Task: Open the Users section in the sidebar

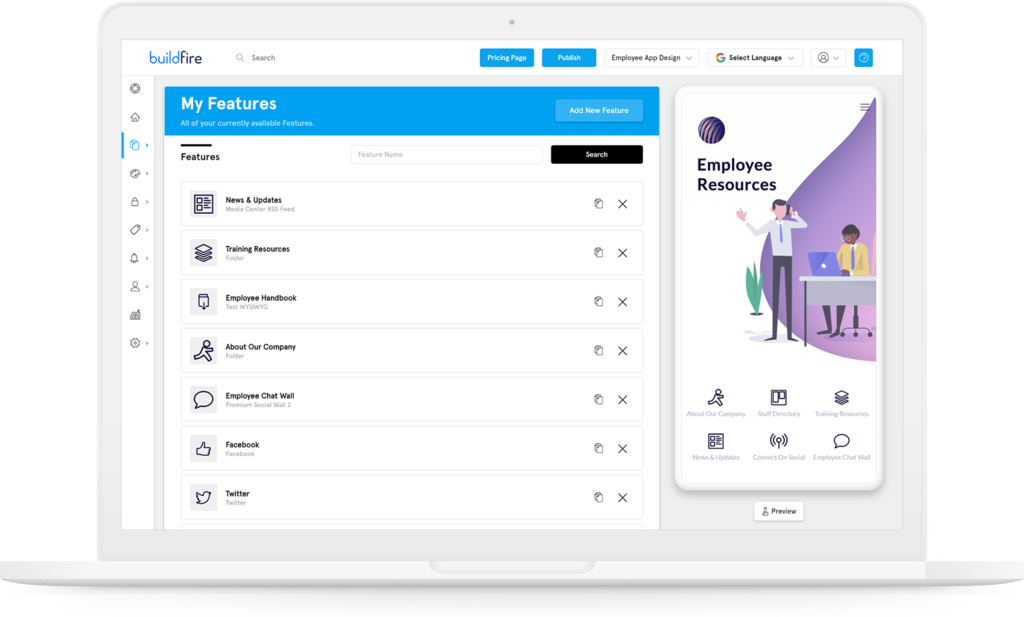Action: pyautogui.click(x=135, y=285)
